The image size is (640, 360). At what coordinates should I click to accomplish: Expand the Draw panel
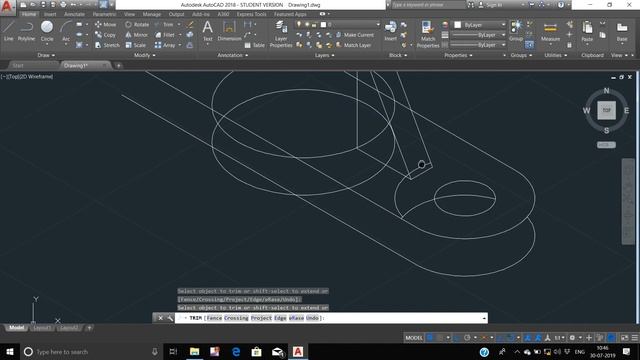pos(46,55)
